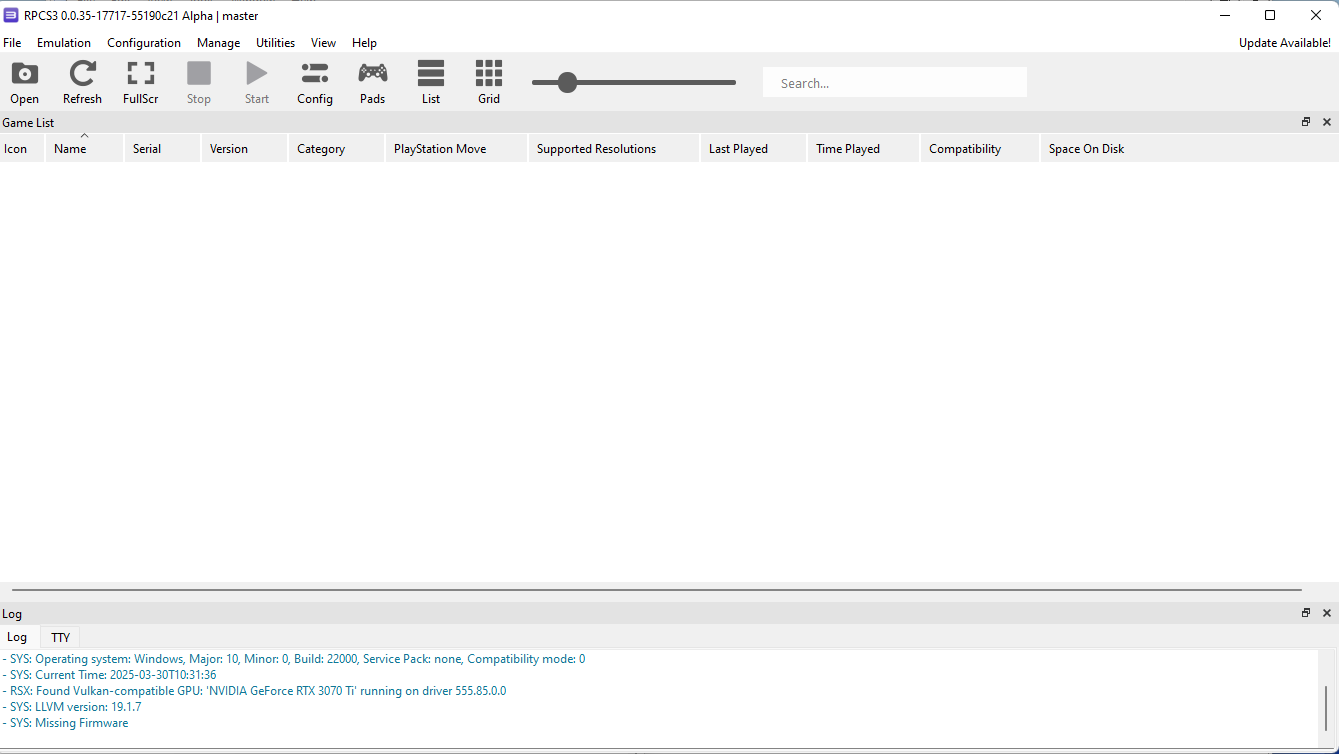Click the RPCS3 app icon in title bar
The height and width of the screenshot is (754, 1339).
[x=12, y=15]
